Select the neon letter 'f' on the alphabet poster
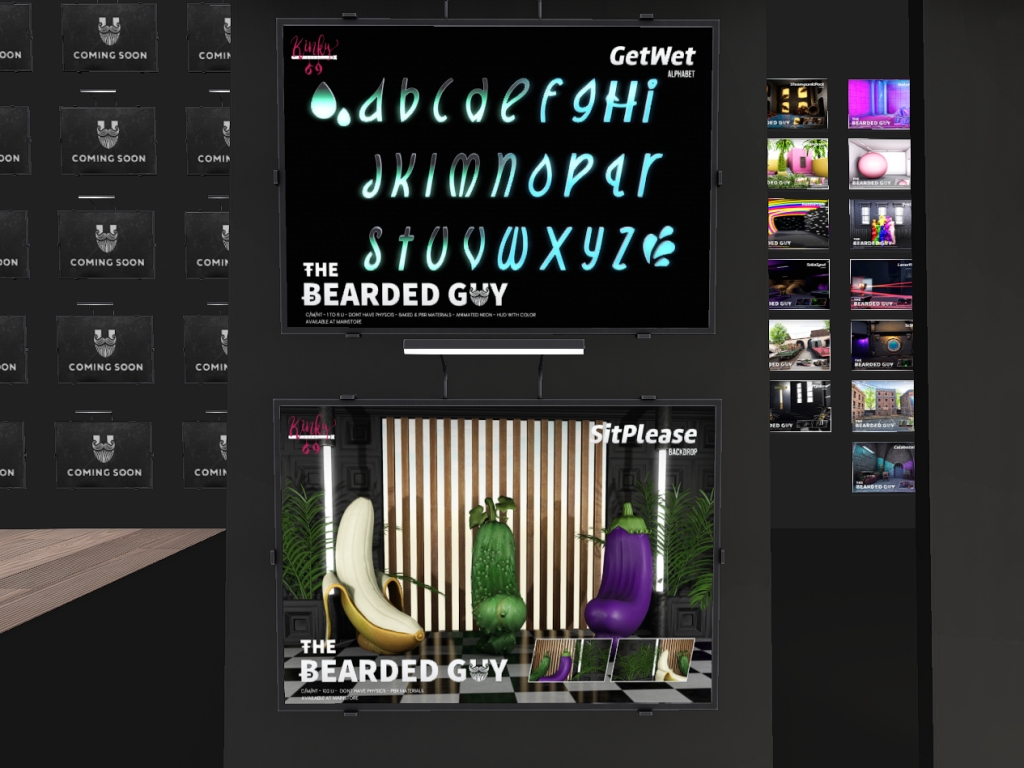 [x=552, y=99]
